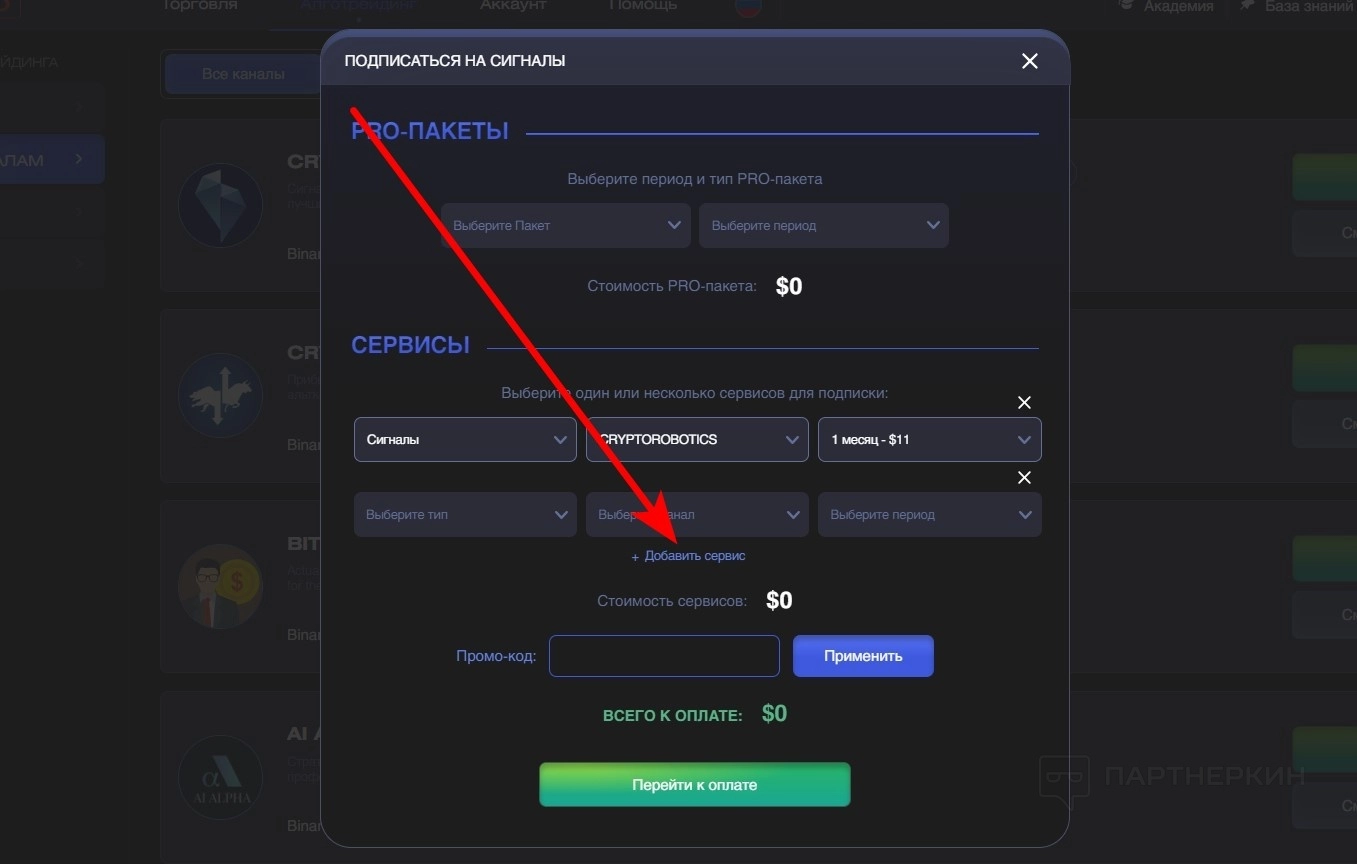Expand the CRYPTOROBOTICS channel dropdown

[x=697, y=439]
